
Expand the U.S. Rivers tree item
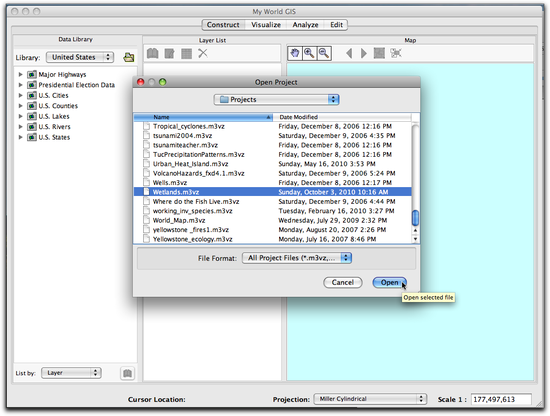[x=20, y=127]
